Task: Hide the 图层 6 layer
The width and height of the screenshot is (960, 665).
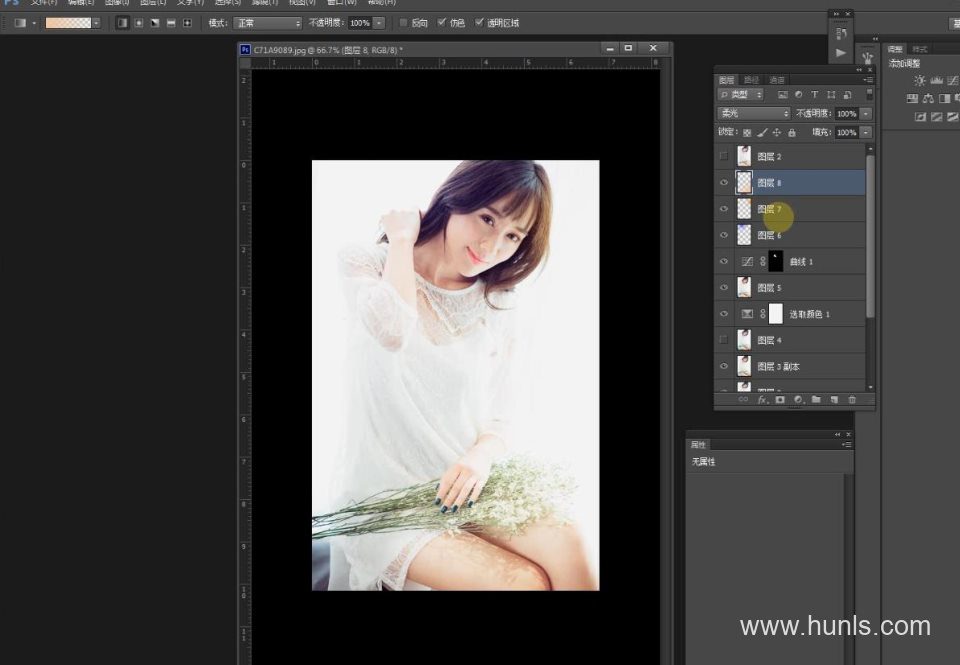Action: [x=724, y=235]
